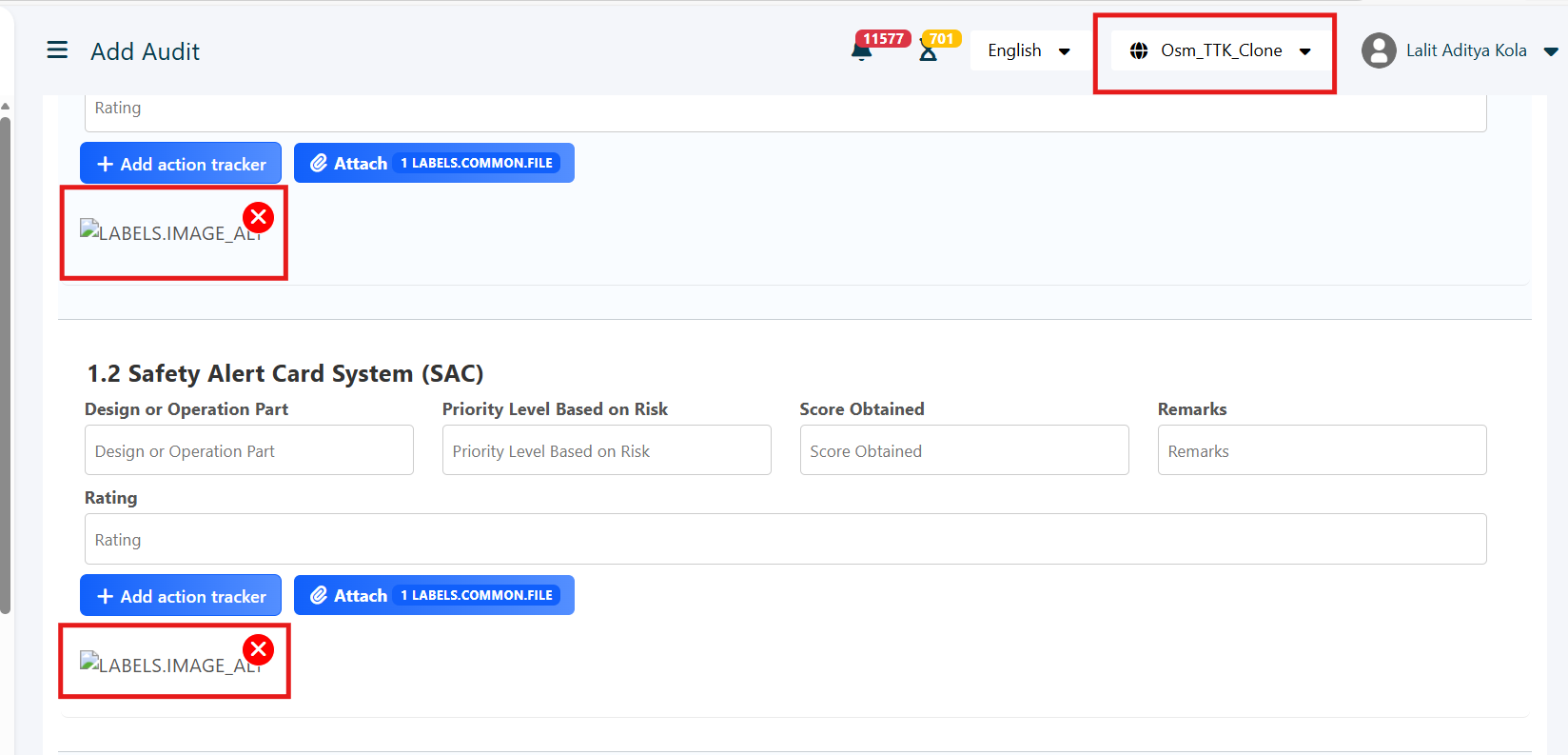The width and height of the screenshot is (1568, 755).
Task: Click the top Attach file button
Action: [434, 163]
